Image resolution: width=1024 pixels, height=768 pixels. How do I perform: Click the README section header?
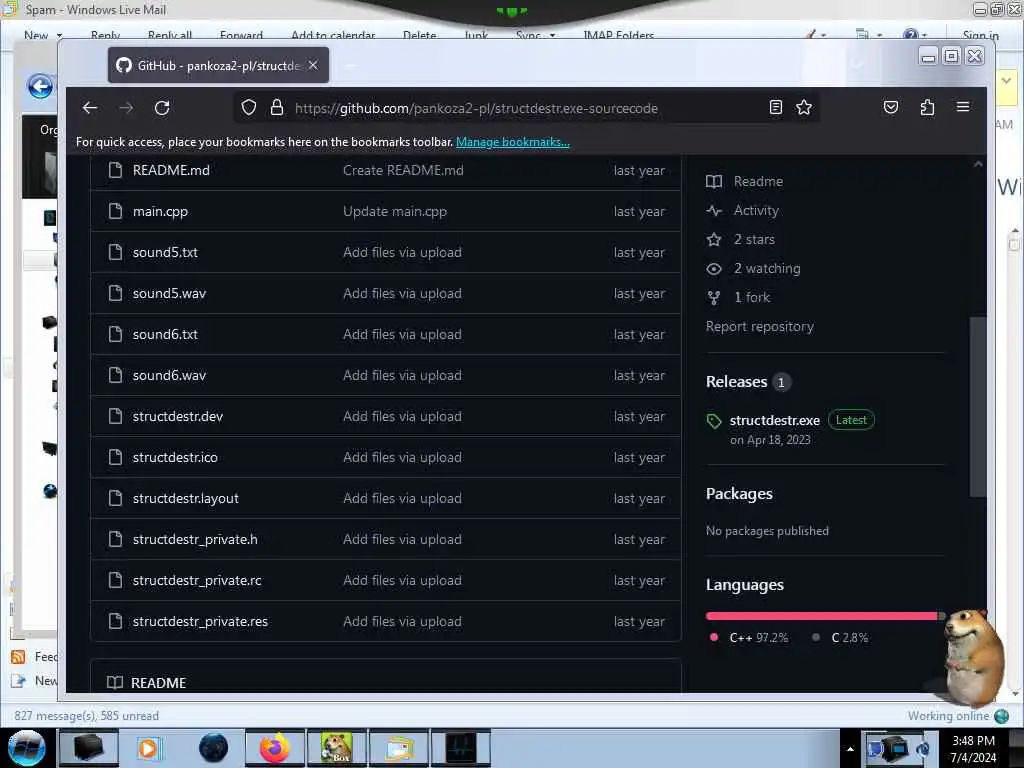[x=159, y=683]
